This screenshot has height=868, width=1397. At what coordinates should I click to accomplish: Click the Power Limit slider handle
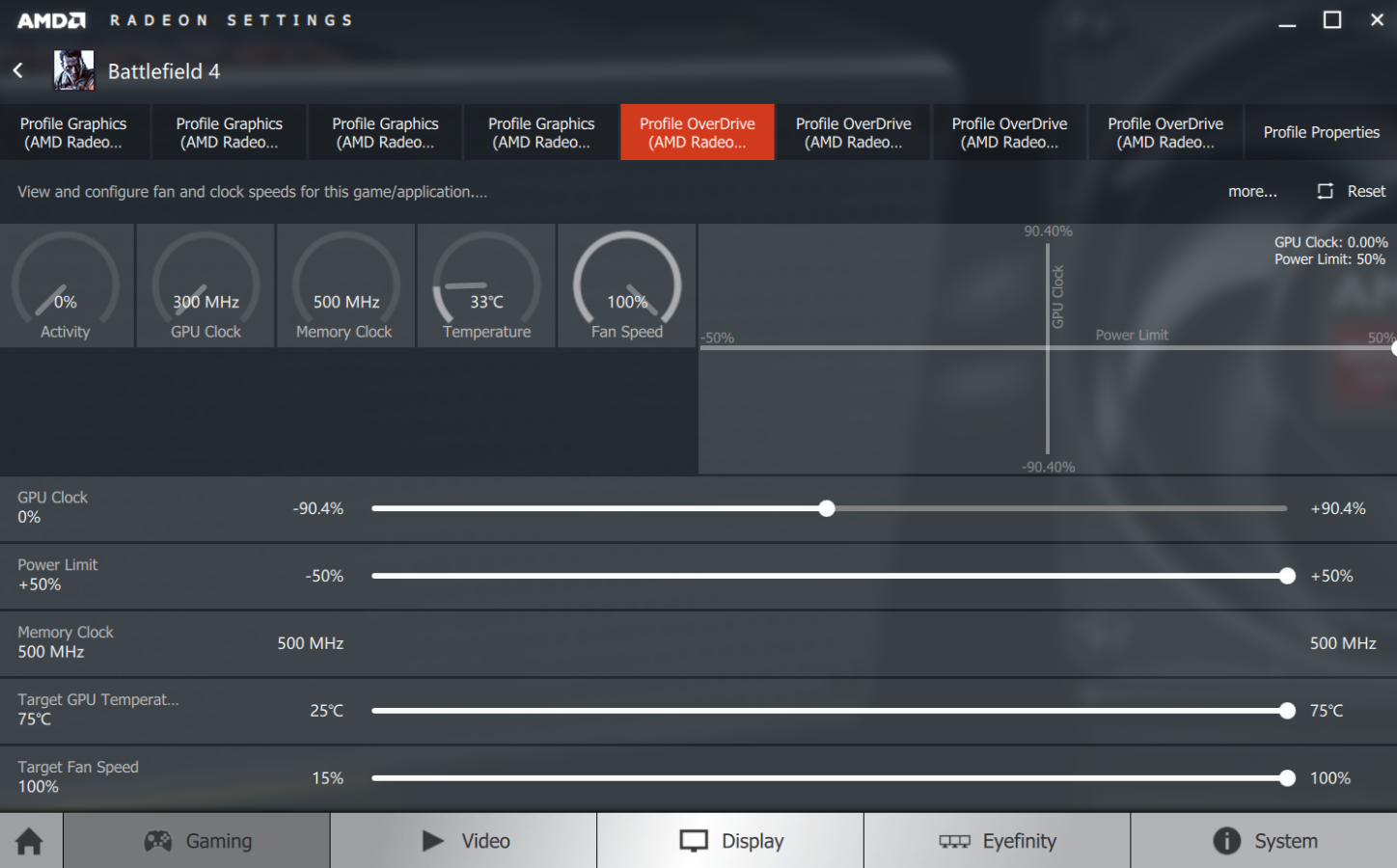pyautogui.click(x=1287, y=576)
